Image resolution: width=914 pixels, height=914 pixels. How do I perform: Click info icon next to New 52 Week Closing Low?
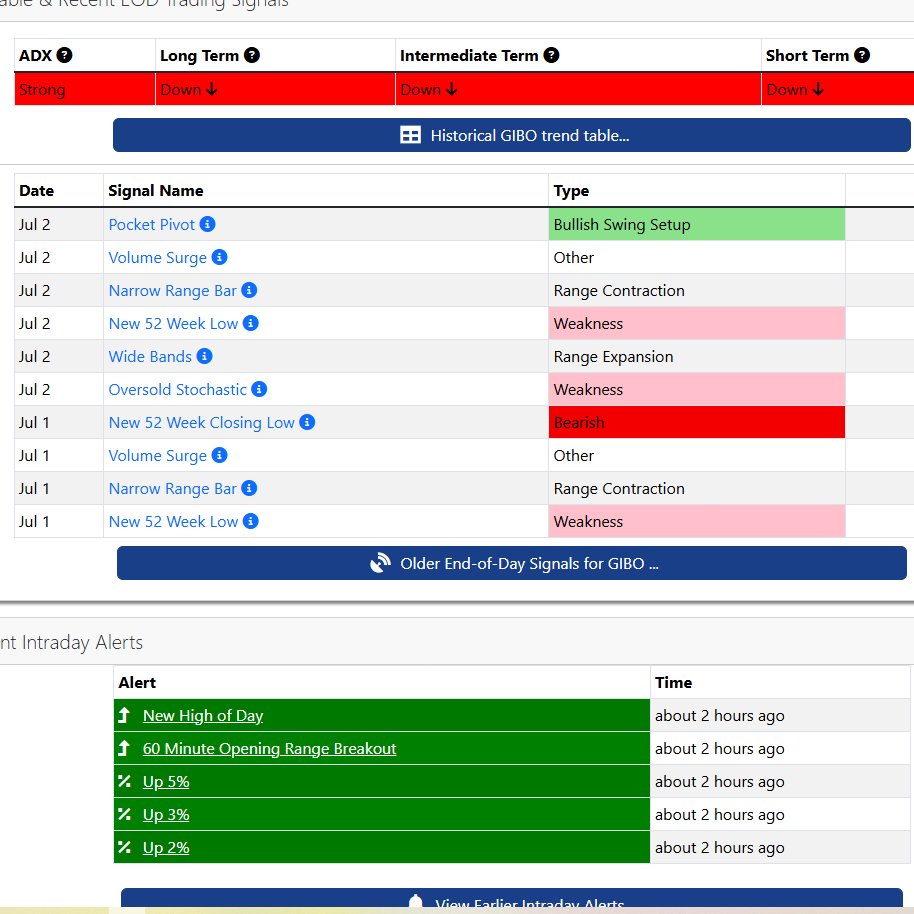coord(307,422)
